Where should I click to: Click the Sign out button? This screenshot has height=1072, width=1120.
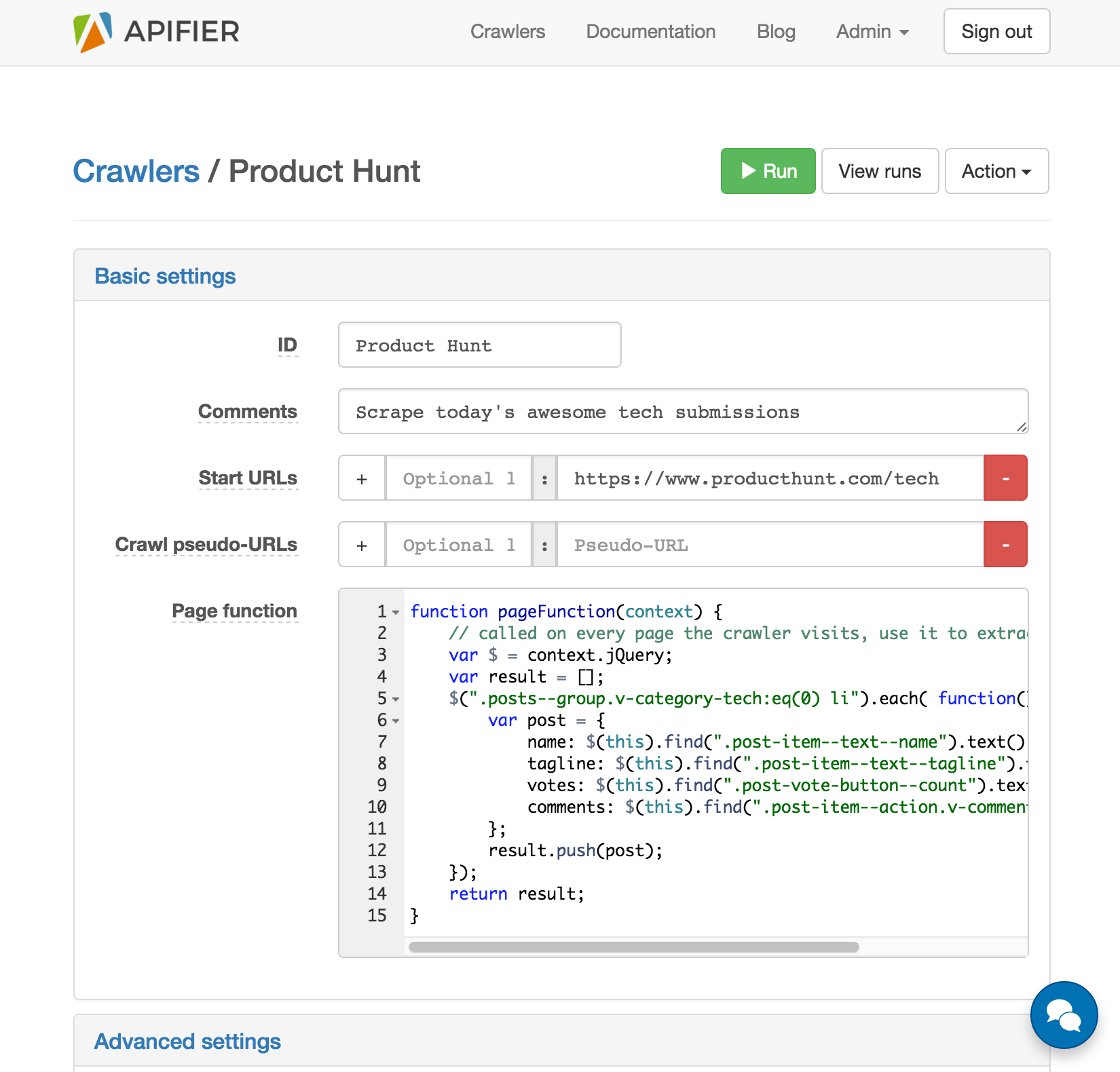click(996, 31)
